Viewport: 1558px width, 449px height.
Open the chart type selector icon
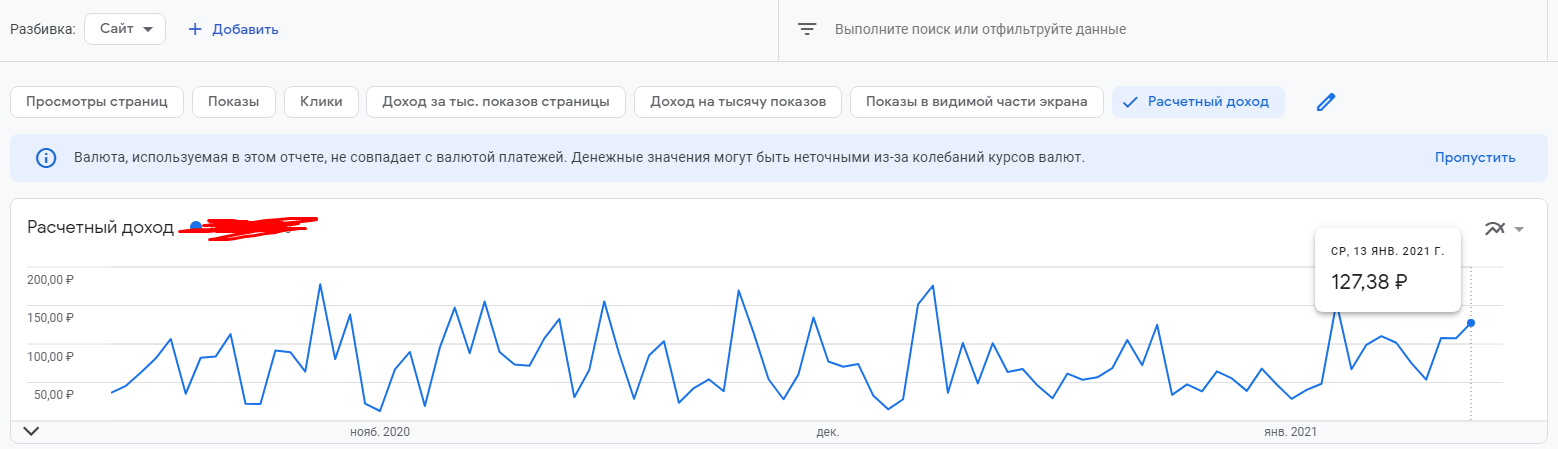1495,228
